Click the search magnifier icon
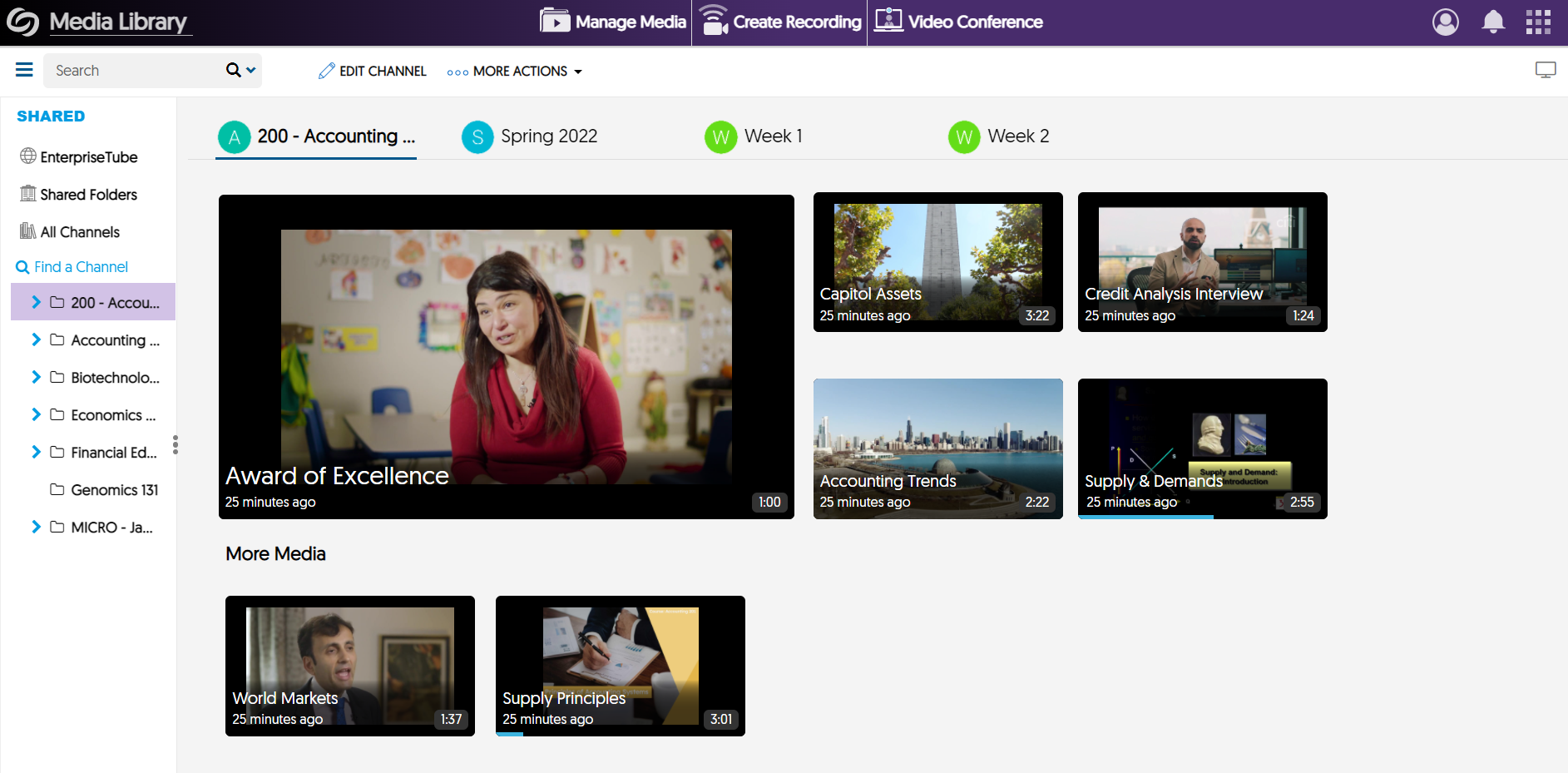The width and height of the screenshot is (1568, 773). click(x=234, y=71)
